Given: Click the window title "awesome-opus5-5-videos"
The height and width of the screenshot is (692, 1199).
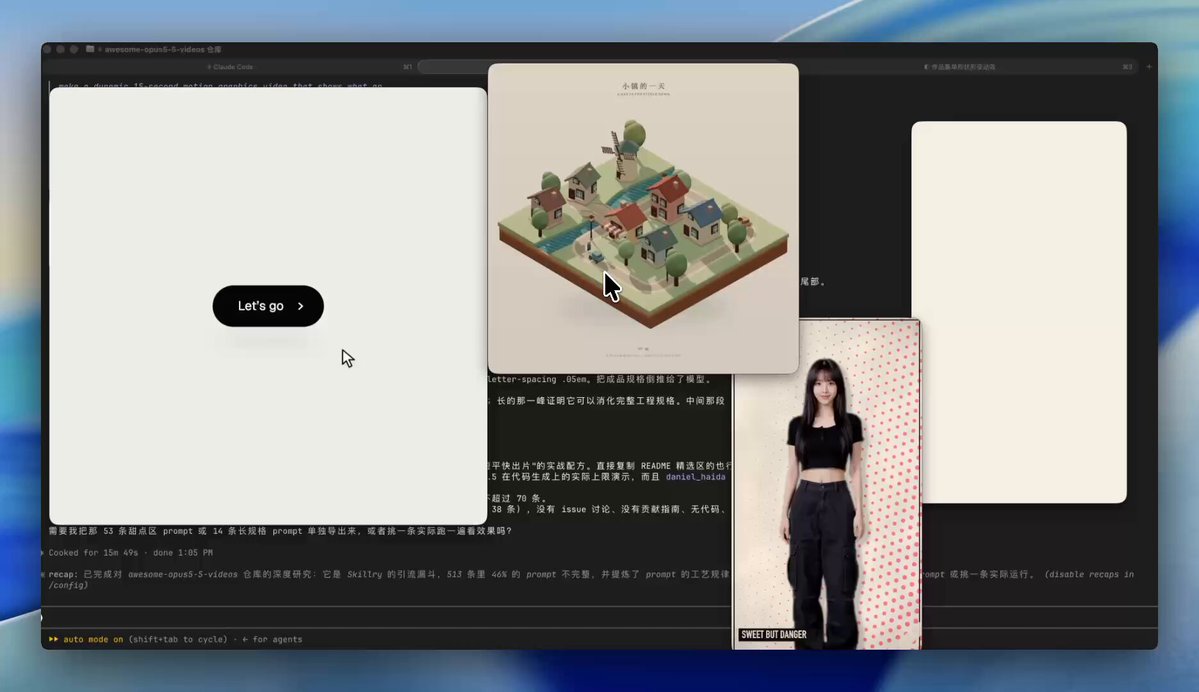Looking at the screenshot, I should pos(154,49).
